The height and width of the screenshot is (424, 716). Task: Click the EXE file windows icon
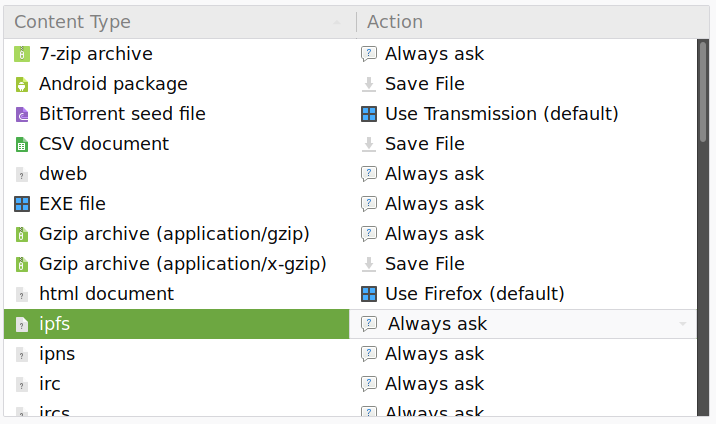[21, 204]
